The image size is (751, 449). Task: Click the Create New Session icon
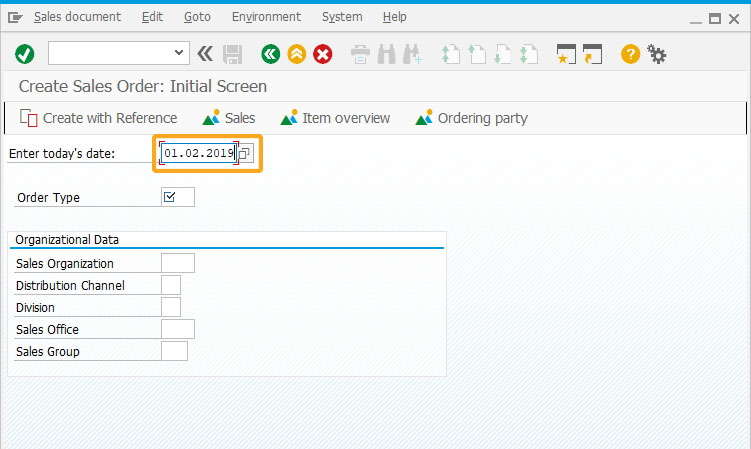566,54
